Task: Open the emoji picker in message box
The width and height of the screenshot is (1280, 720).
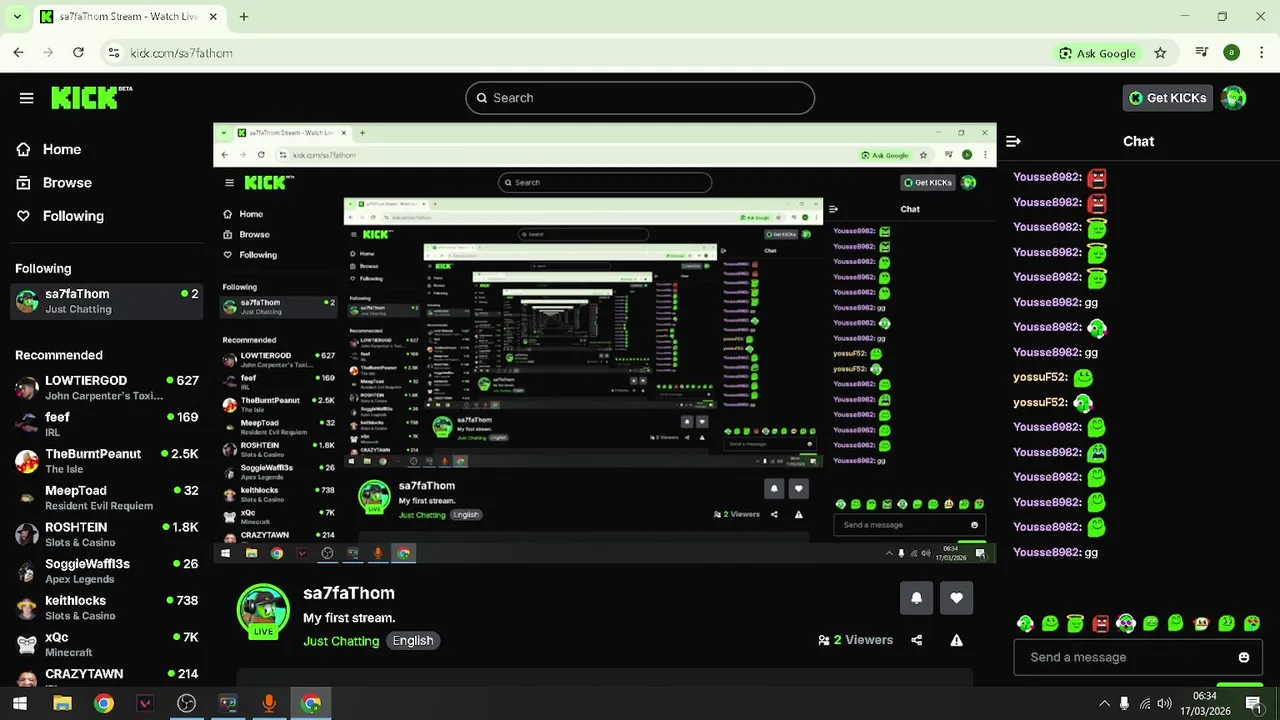Action: (1244, 657)
